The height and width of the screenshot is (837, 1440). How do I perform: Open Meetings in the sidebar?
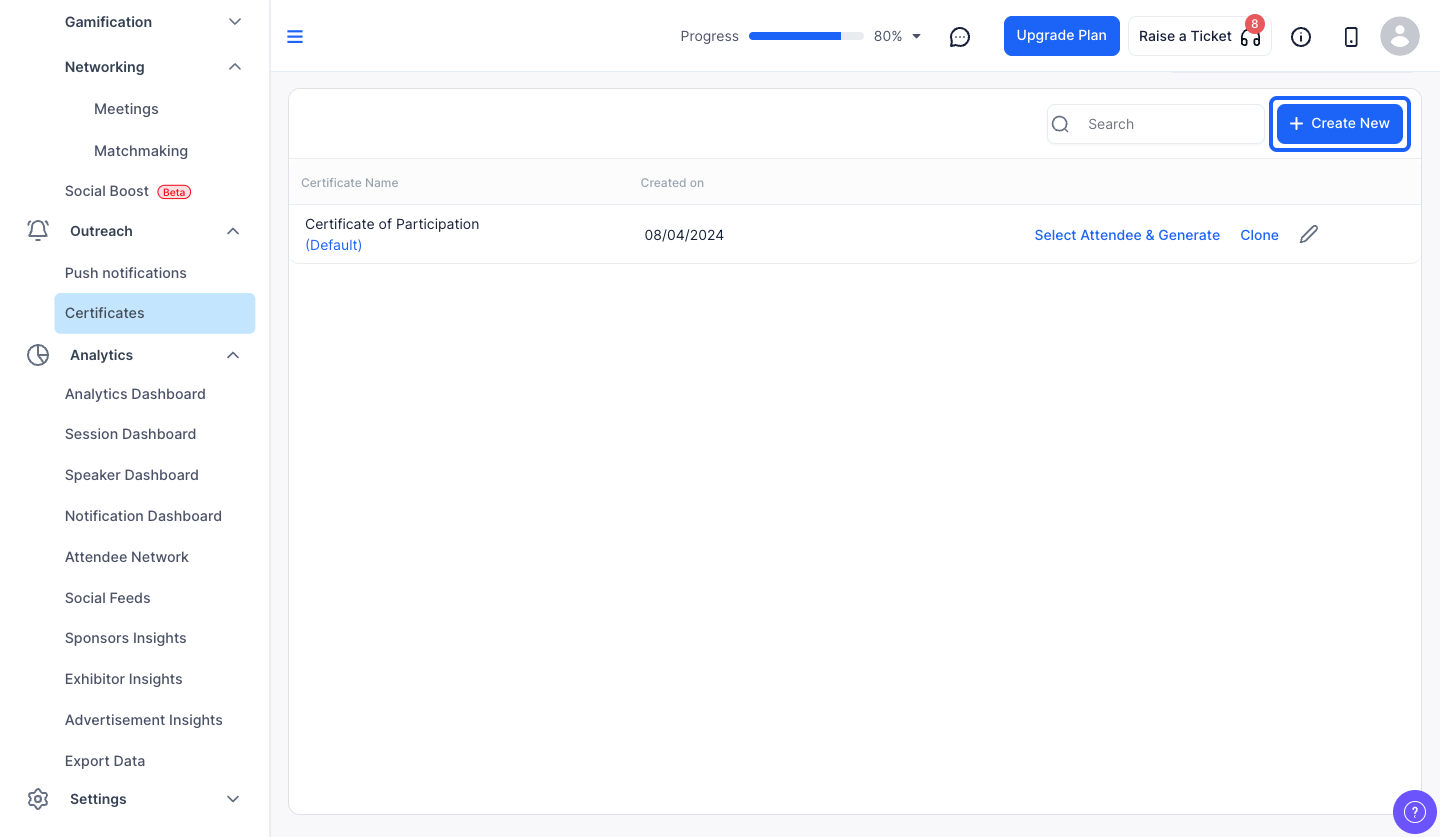tap(126, 109)
